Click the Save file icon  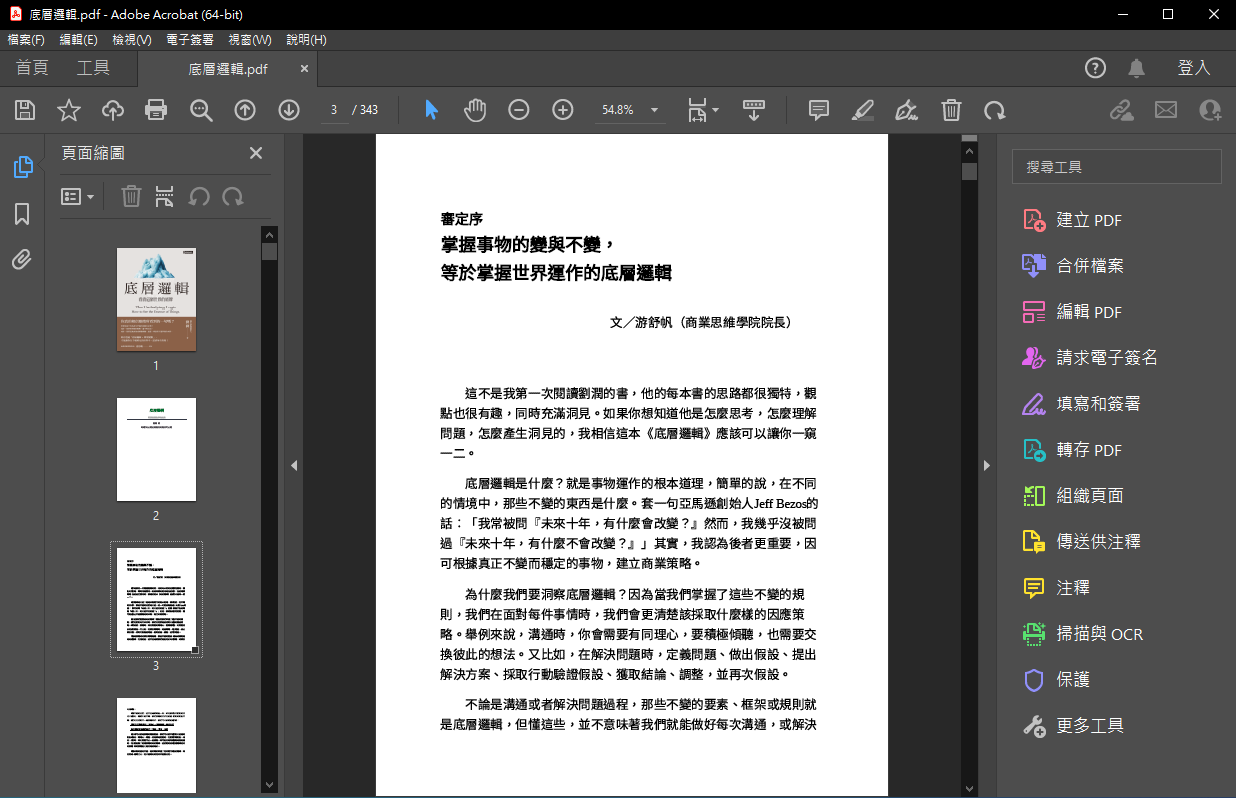coord(25,110)
